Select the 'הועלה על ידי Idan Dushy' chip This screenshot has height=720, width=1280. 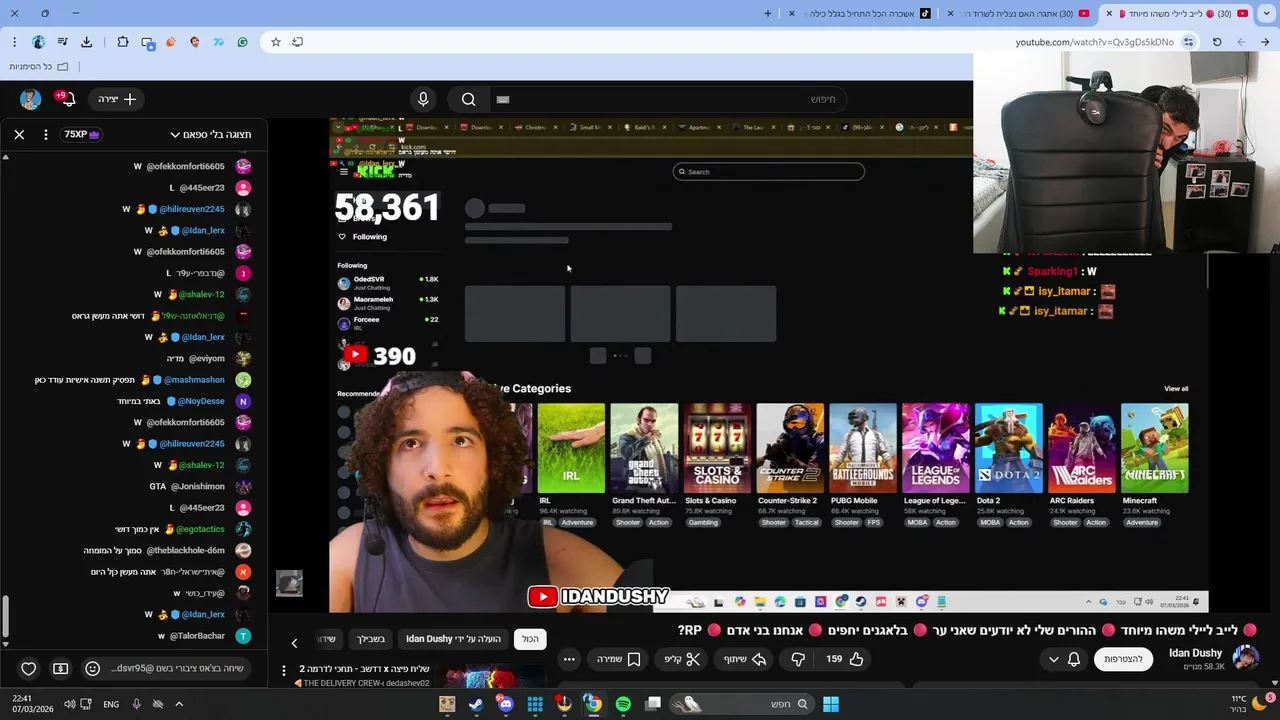pyautogui.click(x=453, y=639)
